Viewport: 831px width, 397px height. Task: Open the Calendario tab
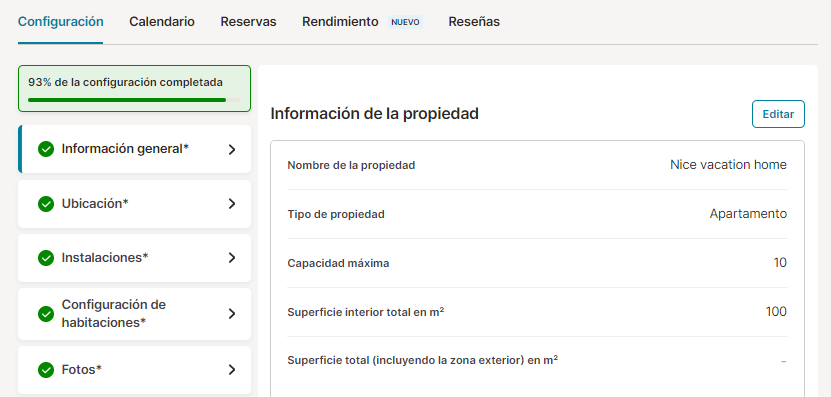pyautogui.click(x=162, y=22)
